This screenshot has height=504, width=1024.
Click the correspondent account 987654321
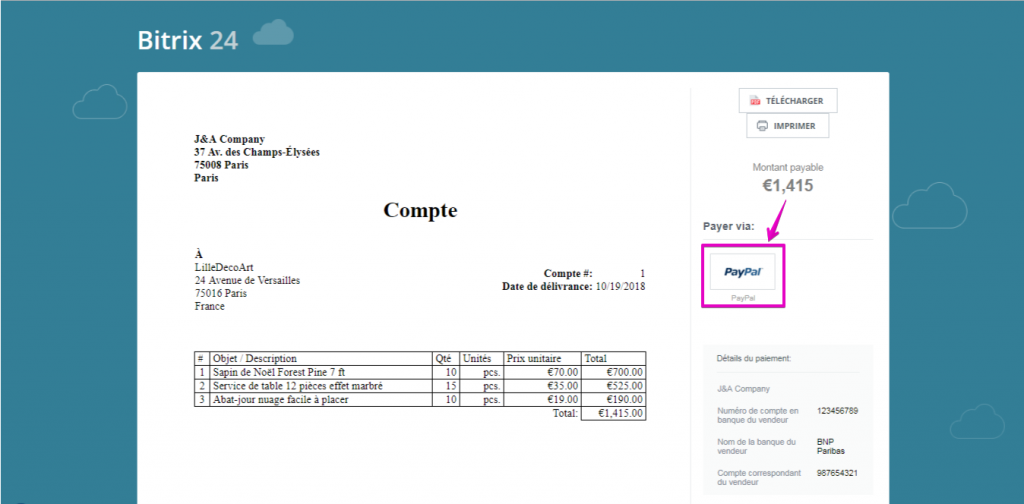point(837,473)
